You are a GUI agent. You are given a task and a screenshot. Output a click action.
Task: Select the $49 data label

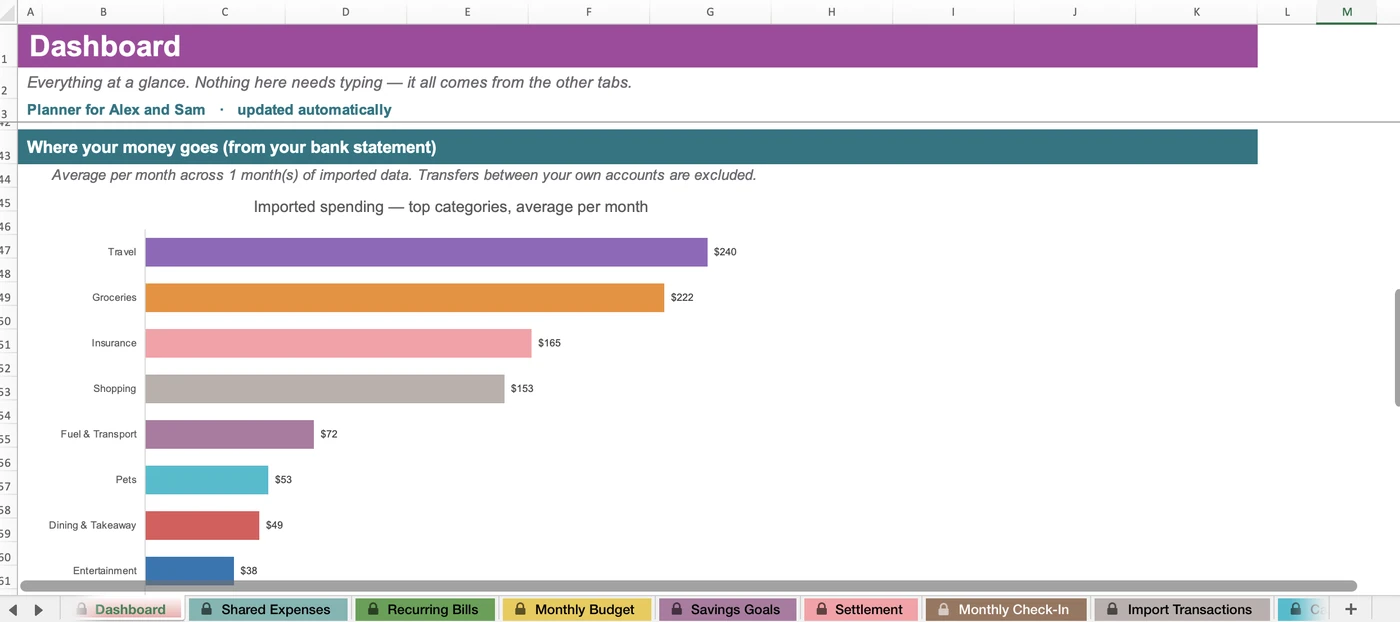pos(274,525)
